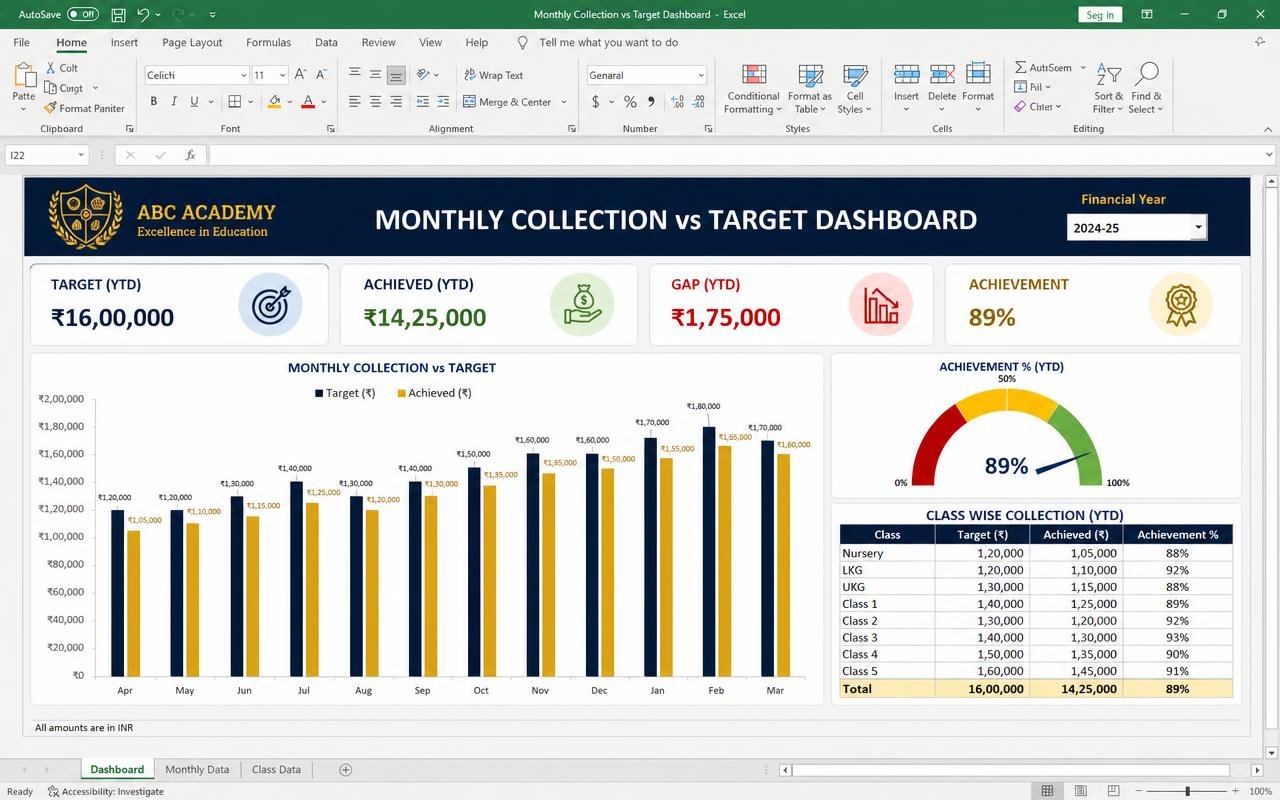Add a new sheet with plus button

pyautogui.click(x=345, y=769)
